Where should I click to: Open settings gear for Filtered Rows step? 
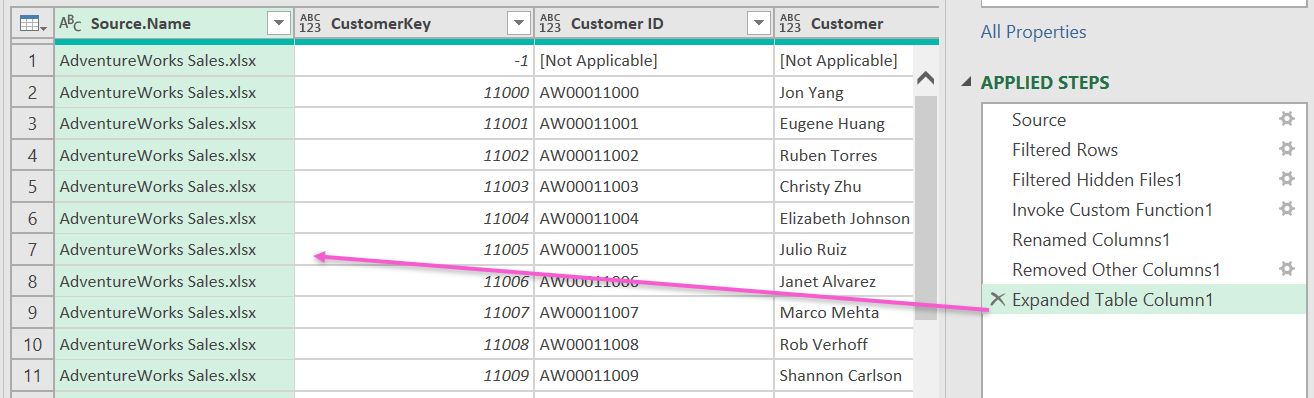[x=1287, y=150]
